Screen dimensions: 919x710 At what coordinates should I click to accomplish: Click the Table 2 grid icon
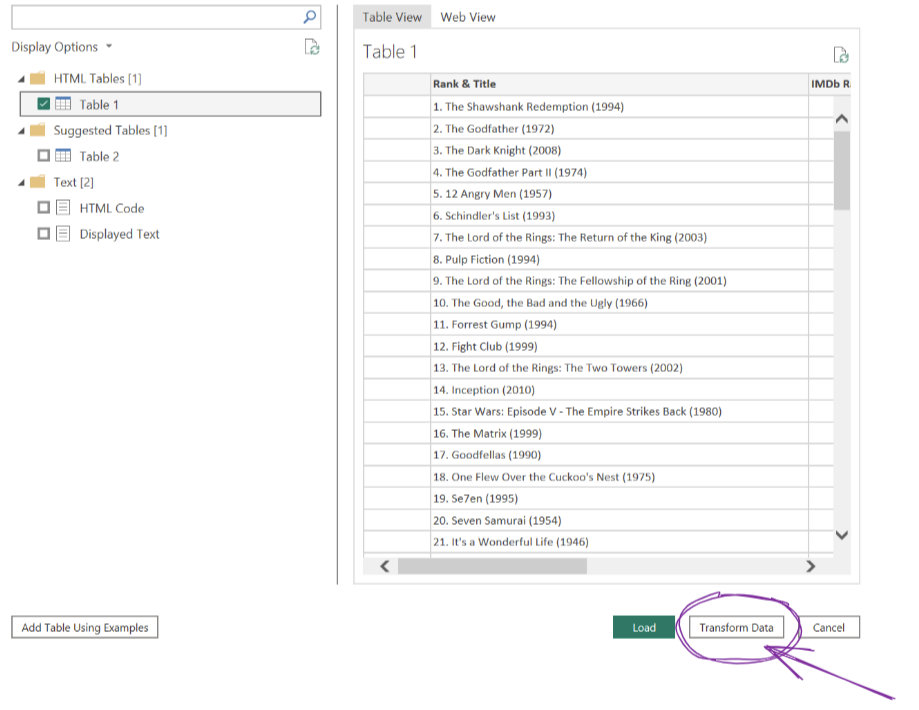click(x=63, y=156)
